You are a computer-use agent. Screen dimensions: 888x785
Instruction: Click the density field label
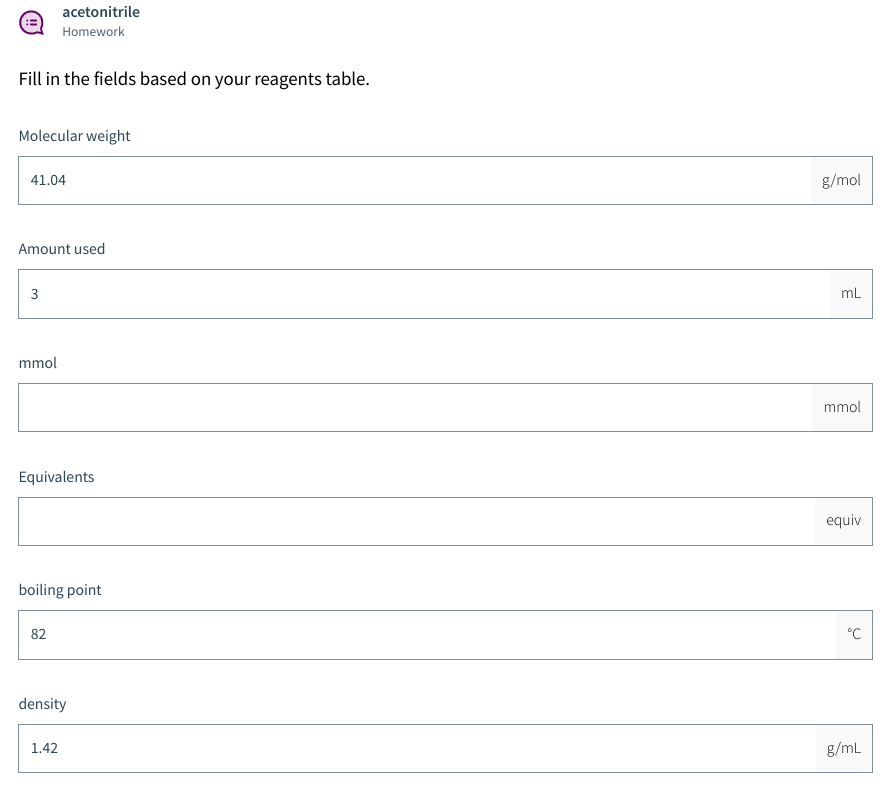point(42,704)
